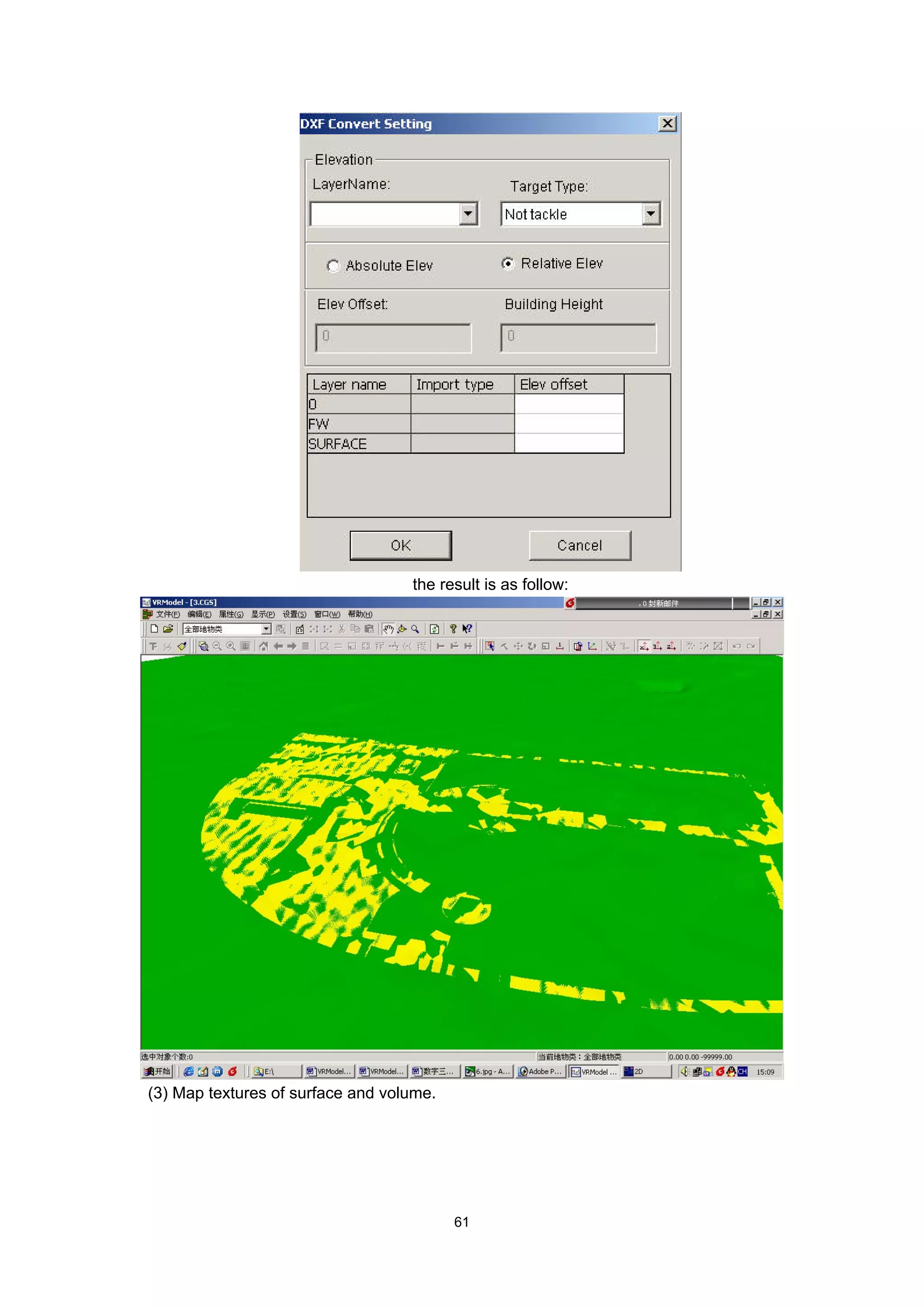Click Internet Explorer quick launch icon
Image resolution: width=924 pixels, height=1307 pixels.
(x=189, y=1072)
